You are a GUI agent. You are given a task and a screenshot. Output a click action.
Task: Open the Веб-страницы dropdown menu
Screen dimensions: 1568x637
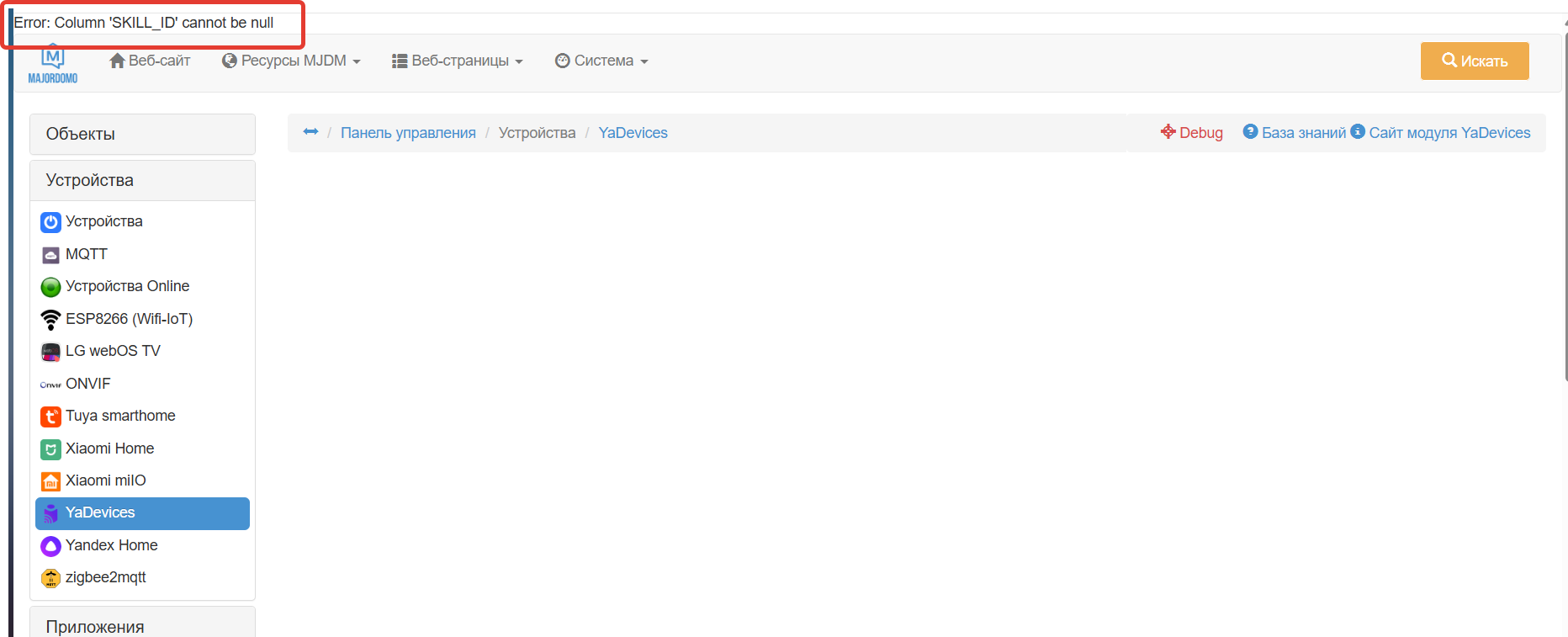pyautogui.click(x=458, y=61)
